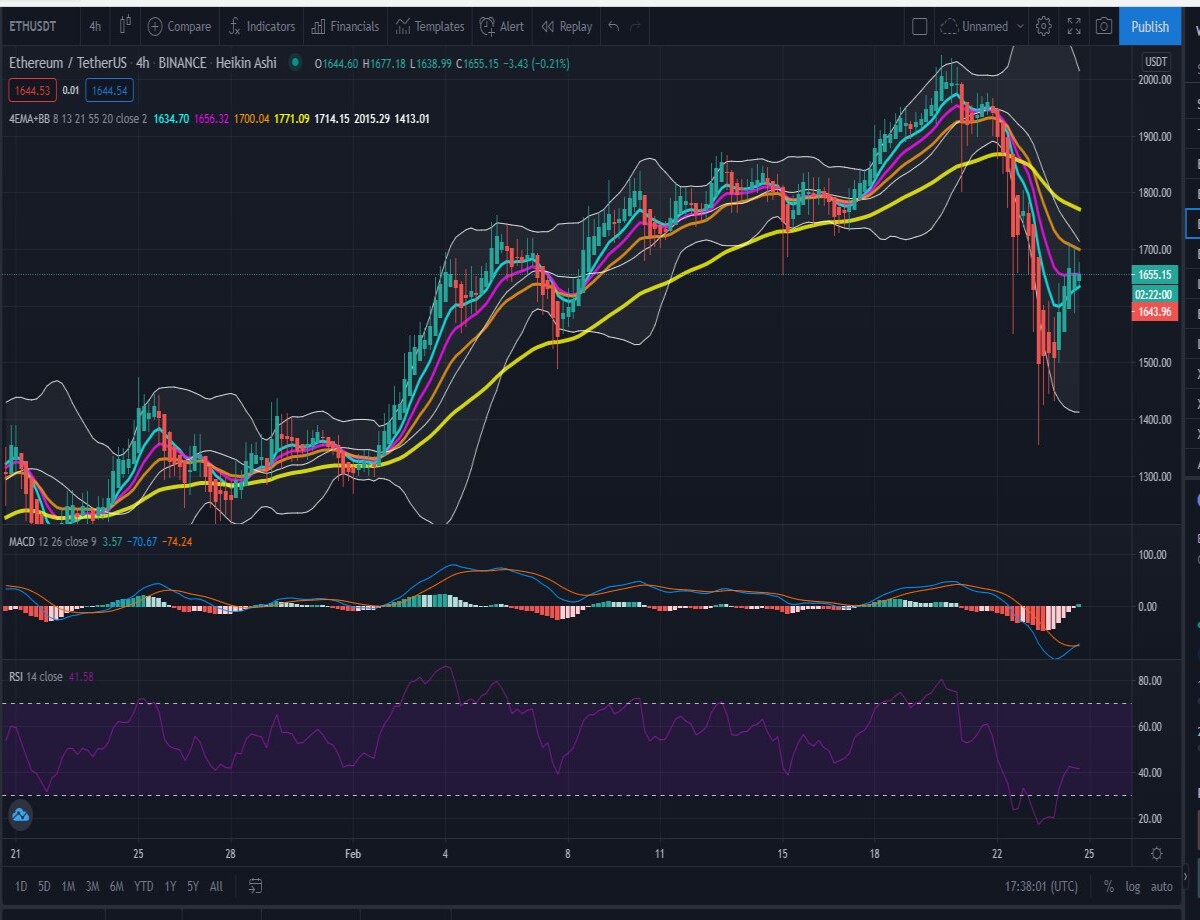Screen dimensions: 1200x920
Task: Open the Financials menu
Action: click(x=346, y=26)
